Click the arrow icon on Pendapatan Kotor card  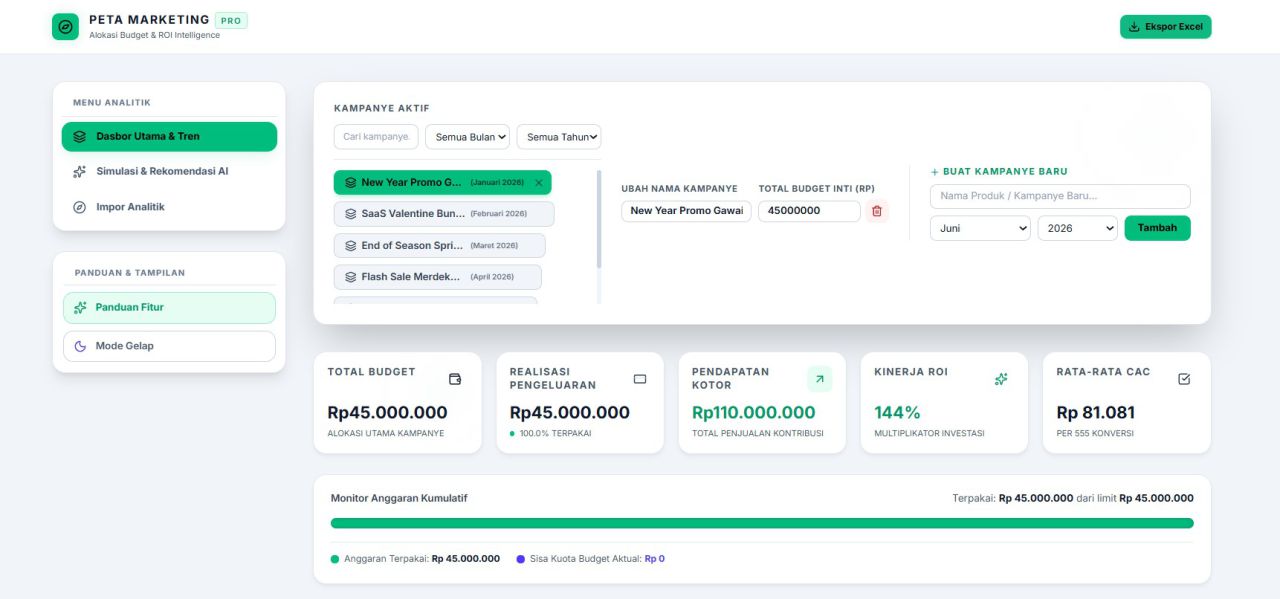click(819, 379)
